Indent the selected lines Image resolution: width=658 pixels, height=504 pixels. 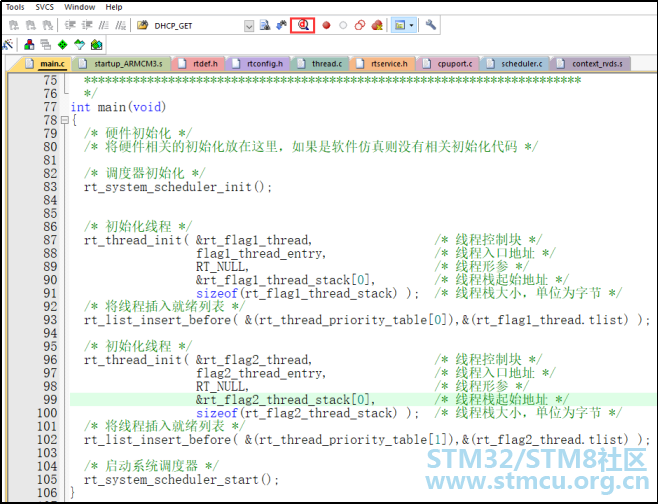(x=70, y=26)
